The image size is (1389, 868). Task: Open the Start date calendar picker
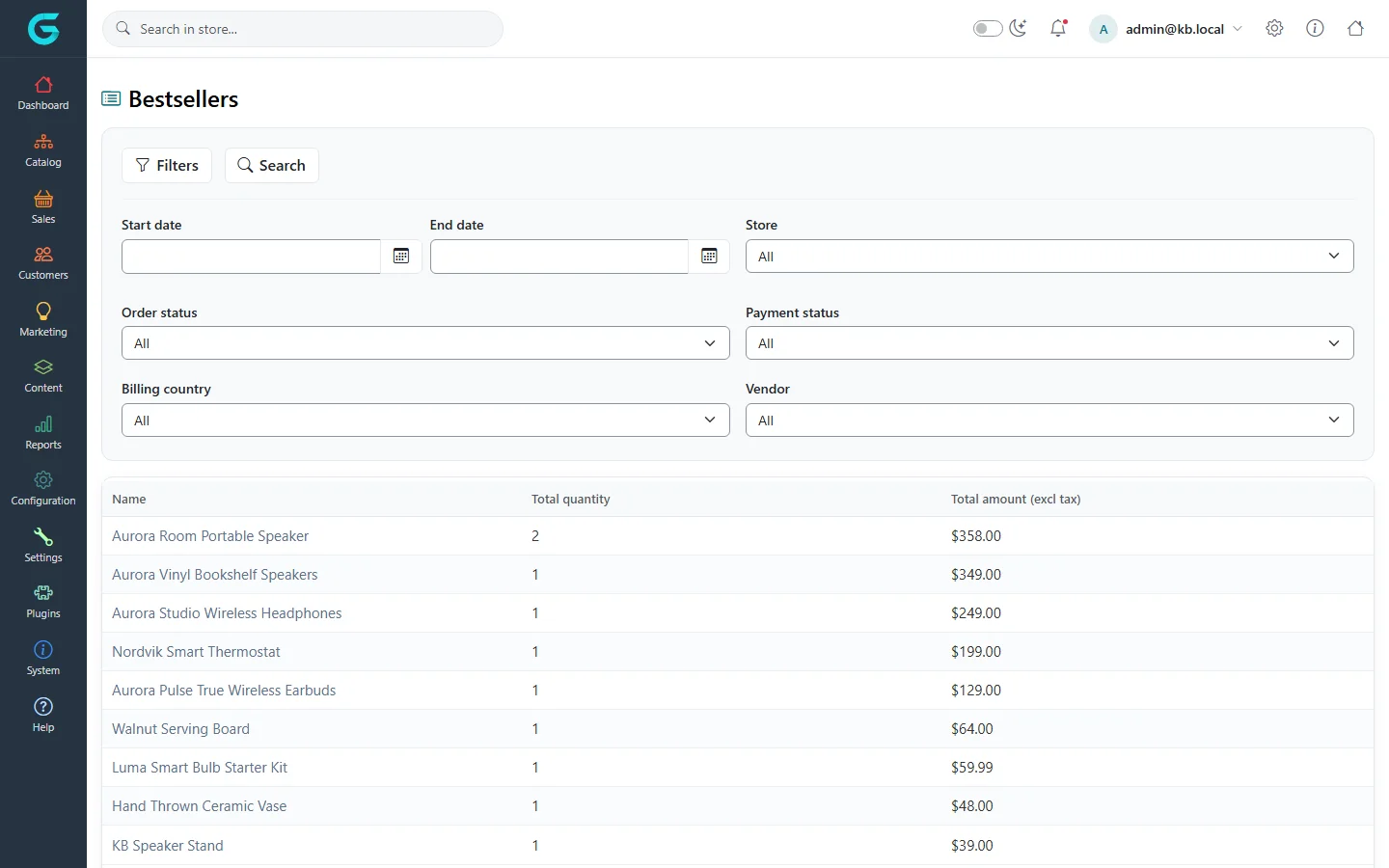coord(401,256)
